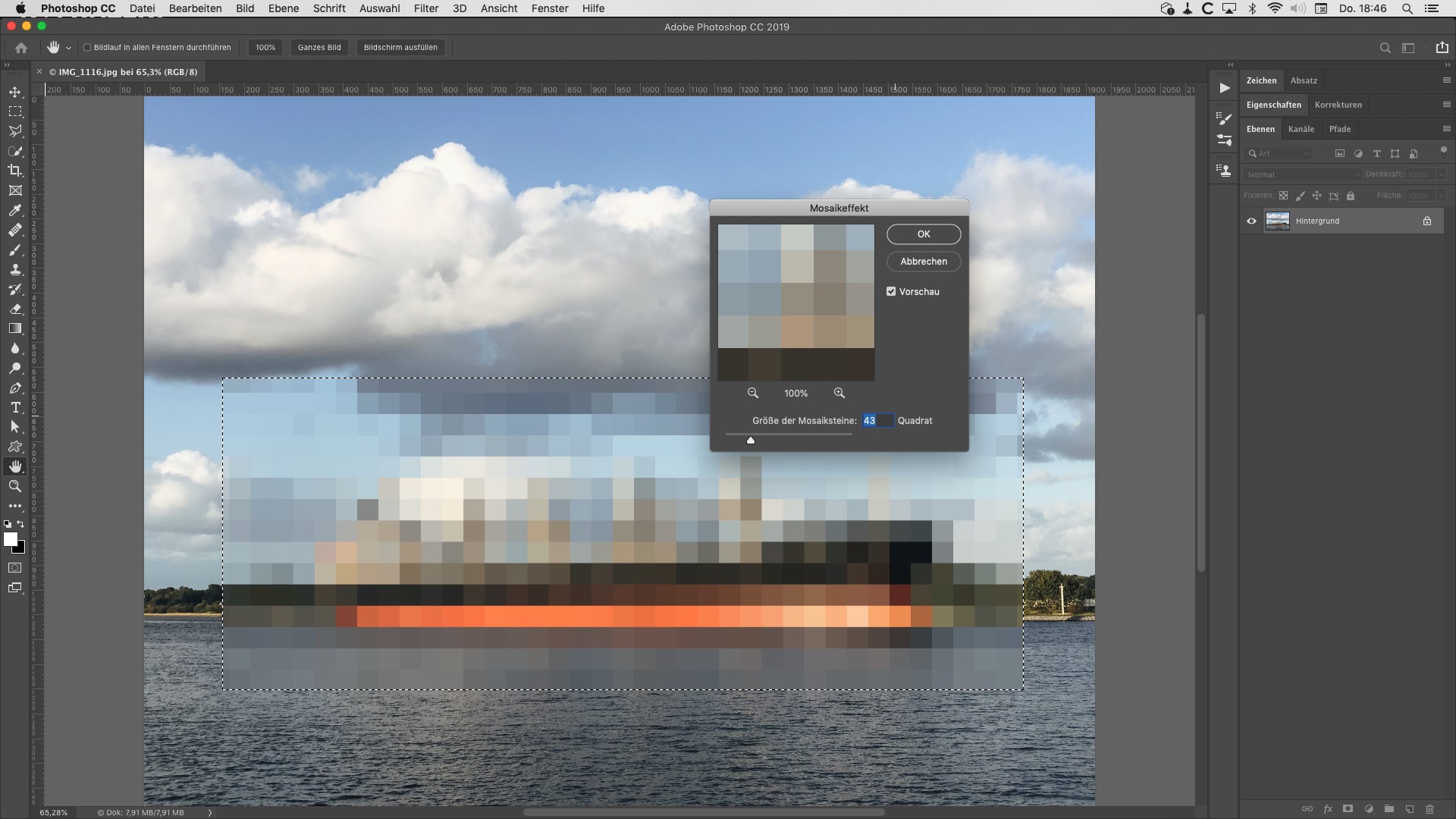Select the Zoom tool
1456x819 pixels.
tap(15, 487)
